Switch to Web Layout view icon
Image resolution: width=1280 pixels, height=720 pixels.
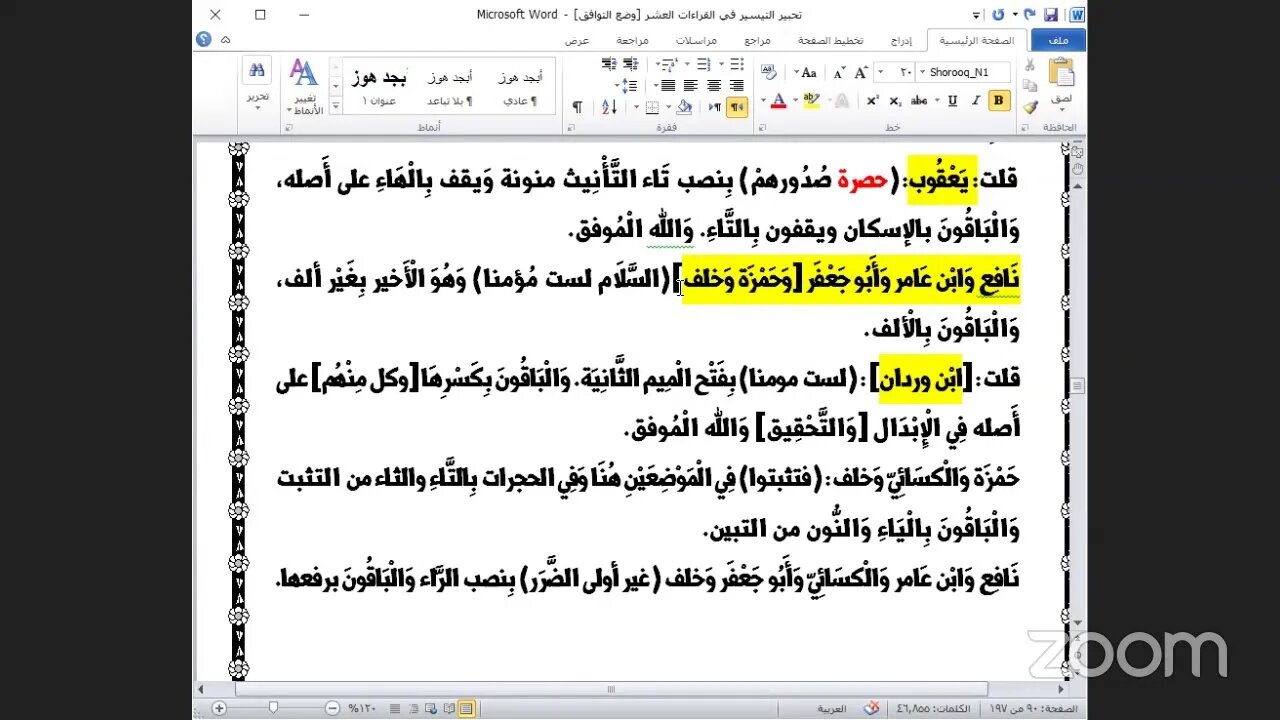(429, 708)
